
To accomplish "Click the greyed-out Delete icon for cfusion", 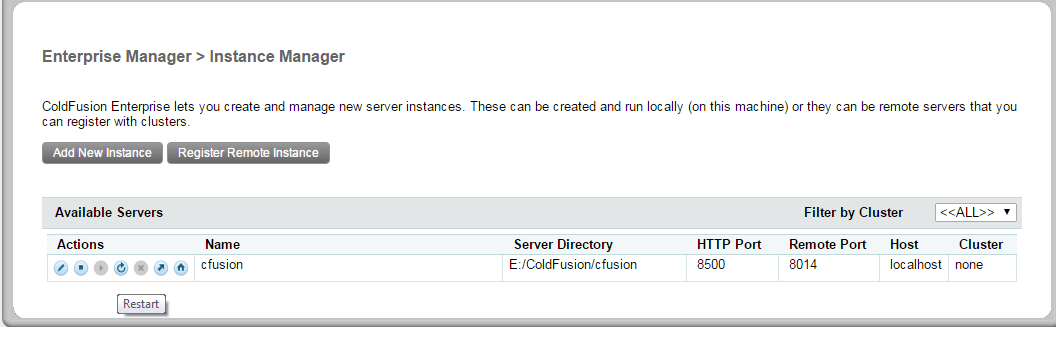I will (141, 268).
